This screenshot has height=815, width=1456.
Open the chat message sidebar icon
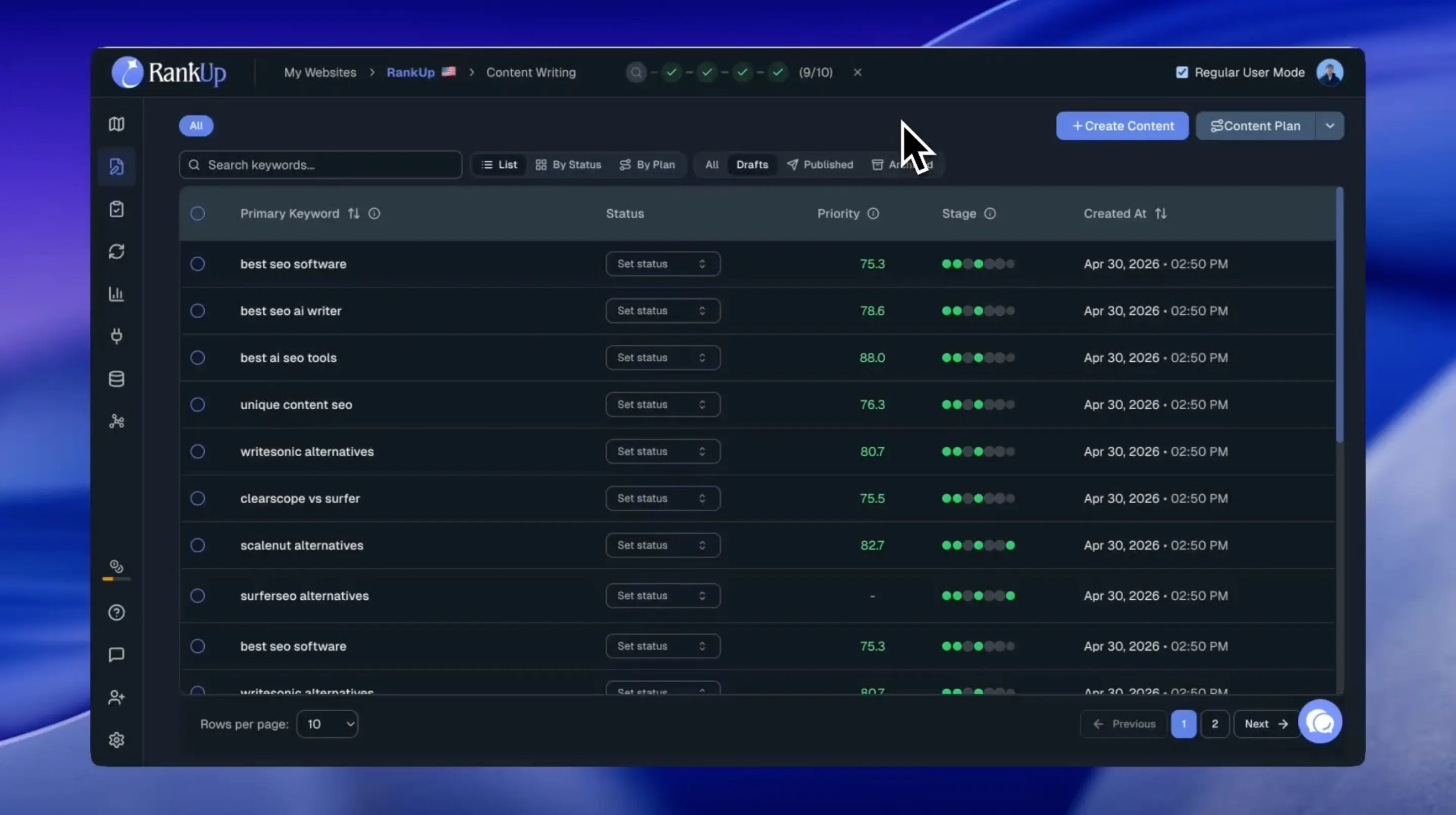pos(116,655)
